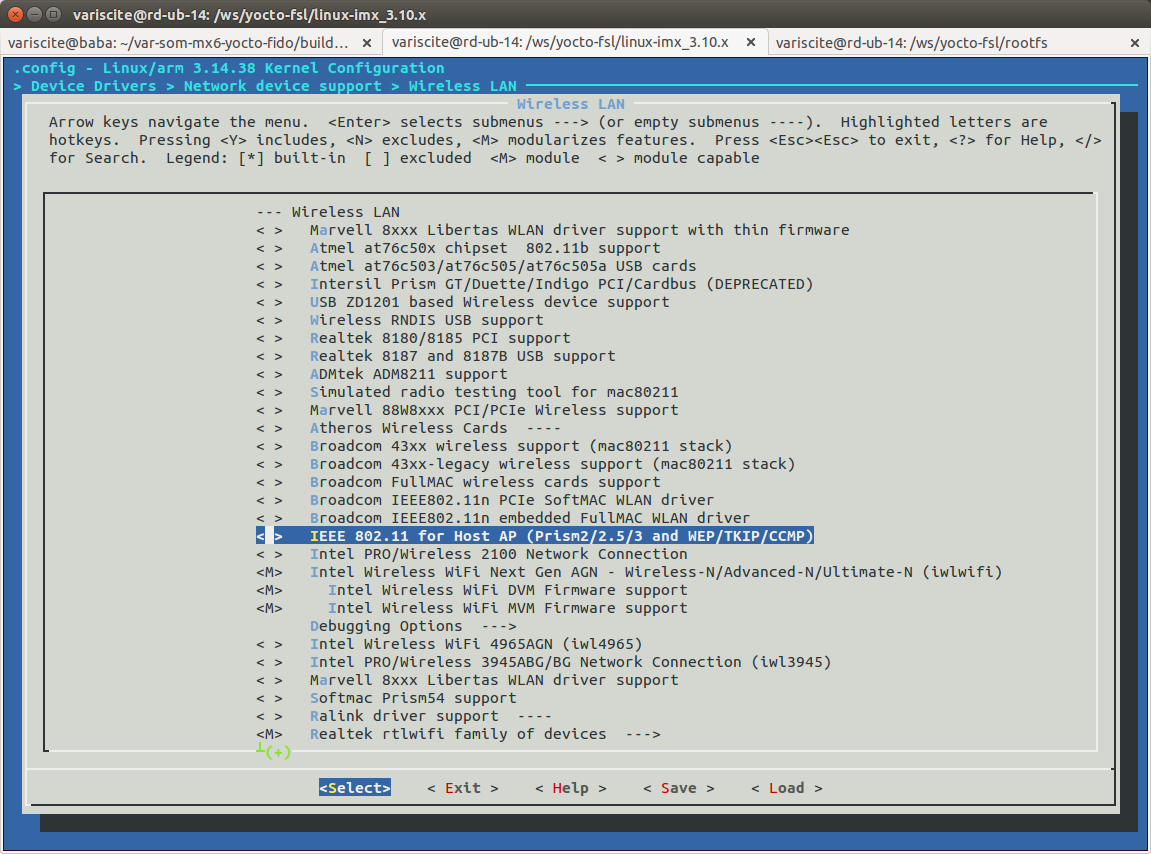Click the Save button

tap(678, 788)
